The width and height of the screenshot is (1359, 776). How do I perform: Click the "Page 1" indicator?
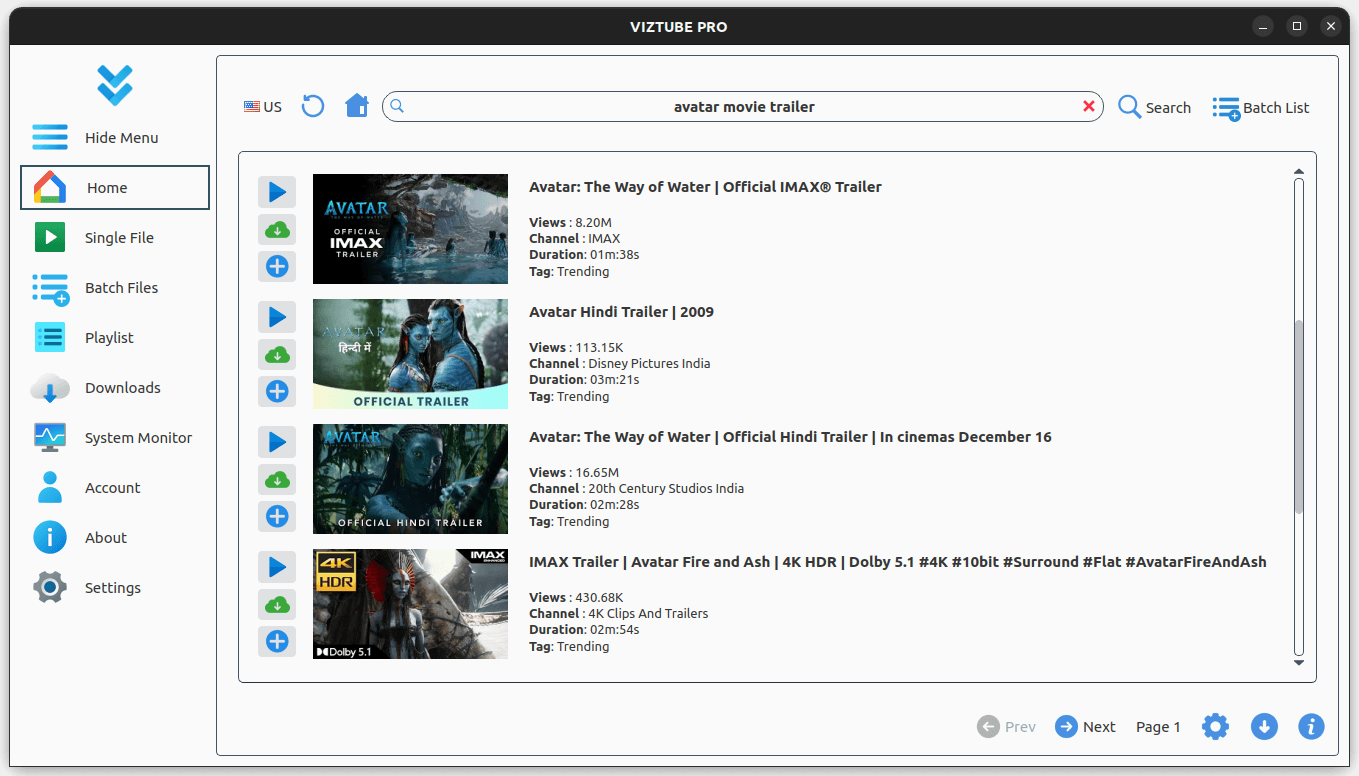pos(1158,727)
